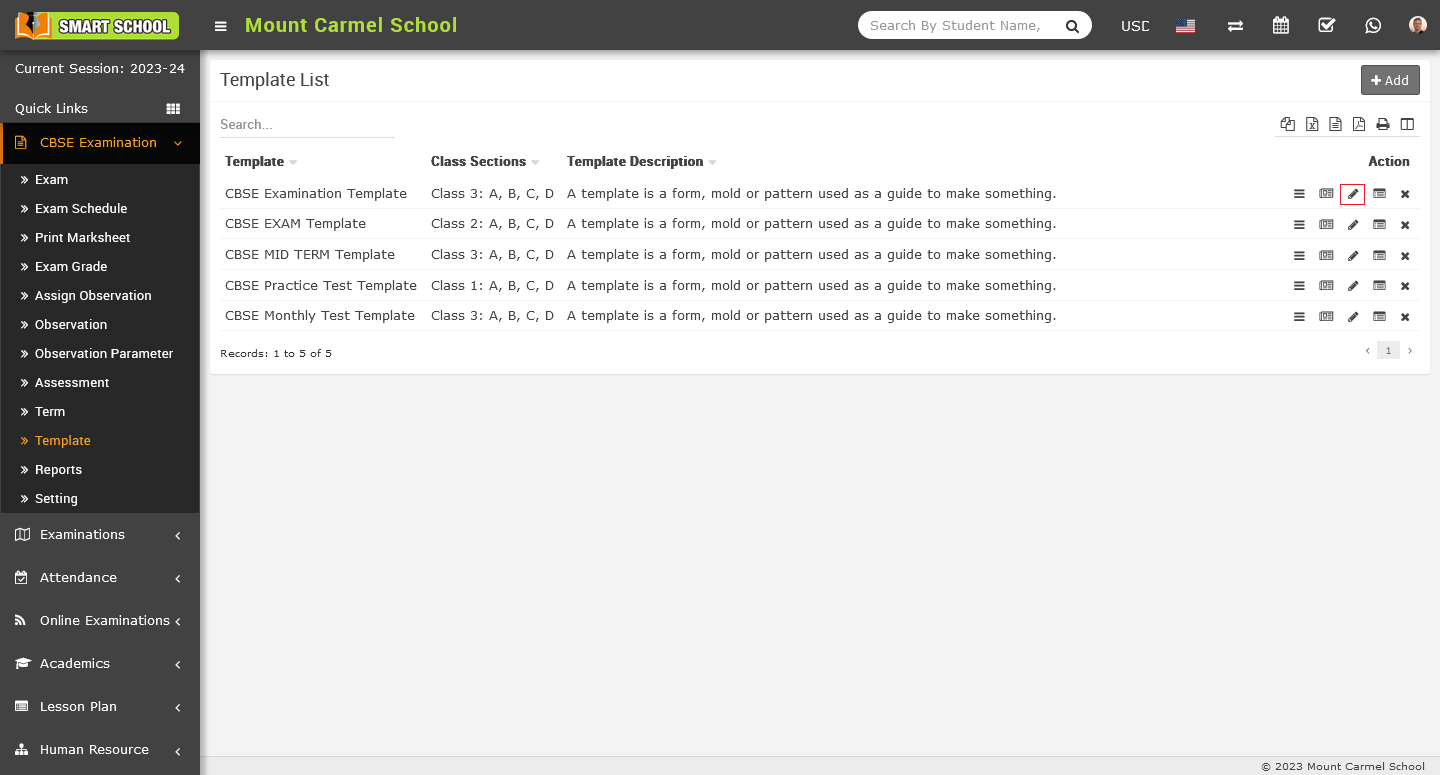This screenshot has width=1440, height=775.
Task: Open the task checklist icon in header
Action: pyautogui.click(x=1327, y=26)
